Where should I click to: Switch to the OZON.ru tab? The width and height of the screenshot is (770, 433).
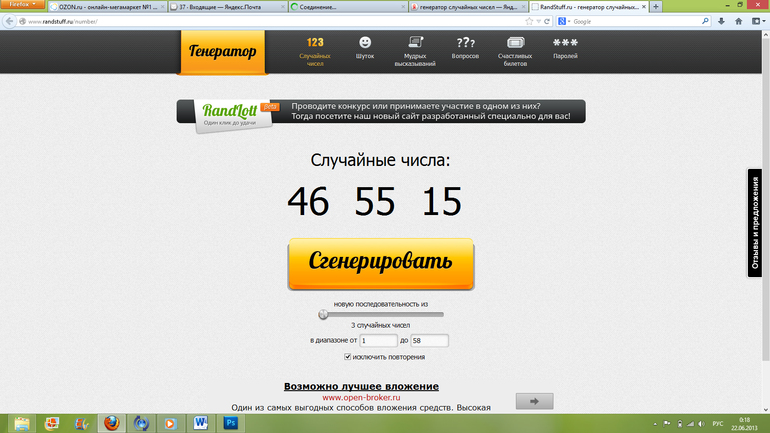100,6
